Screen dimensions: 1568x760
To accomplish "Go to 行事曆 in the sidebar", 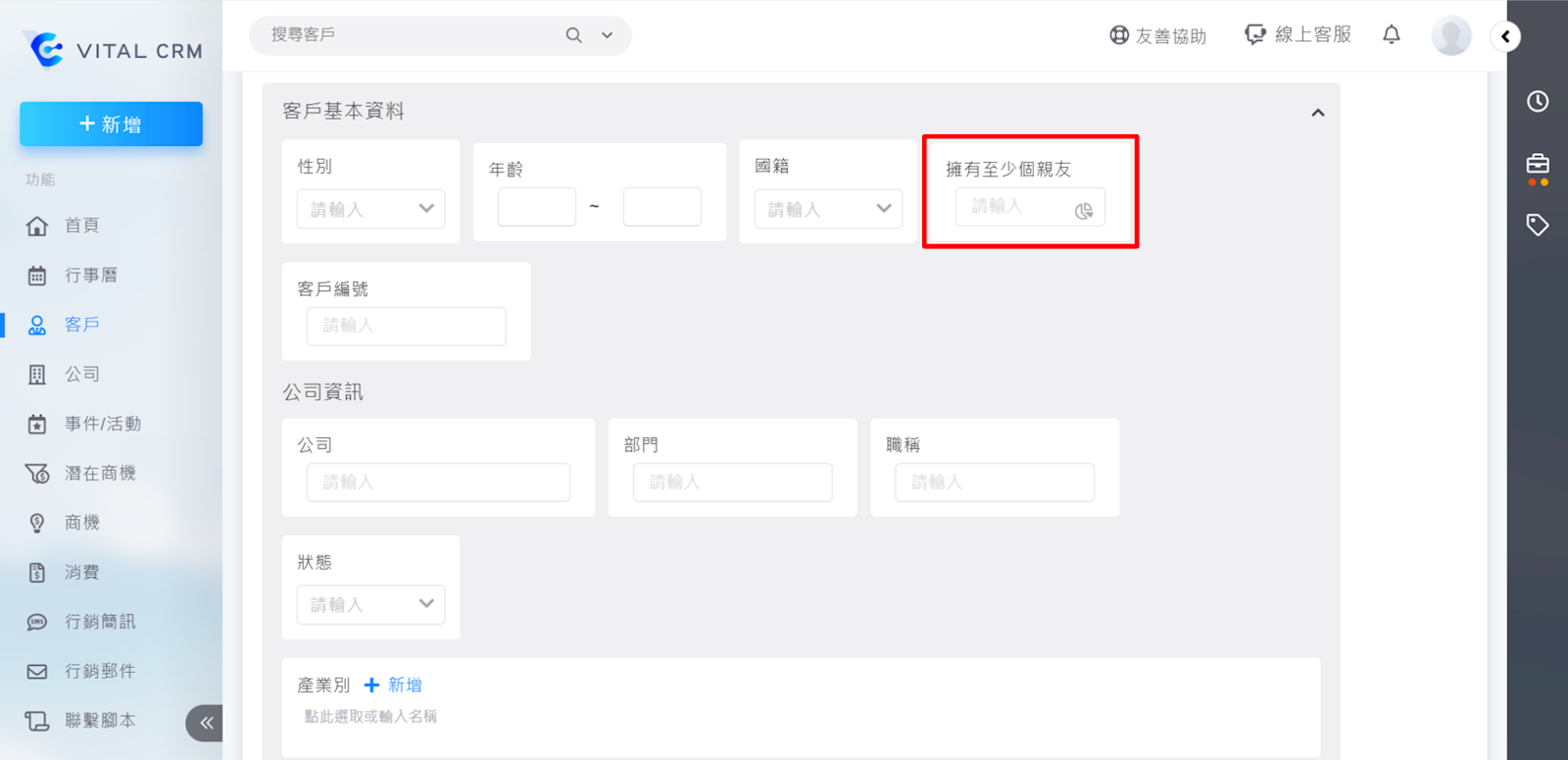I will point(90,276).
